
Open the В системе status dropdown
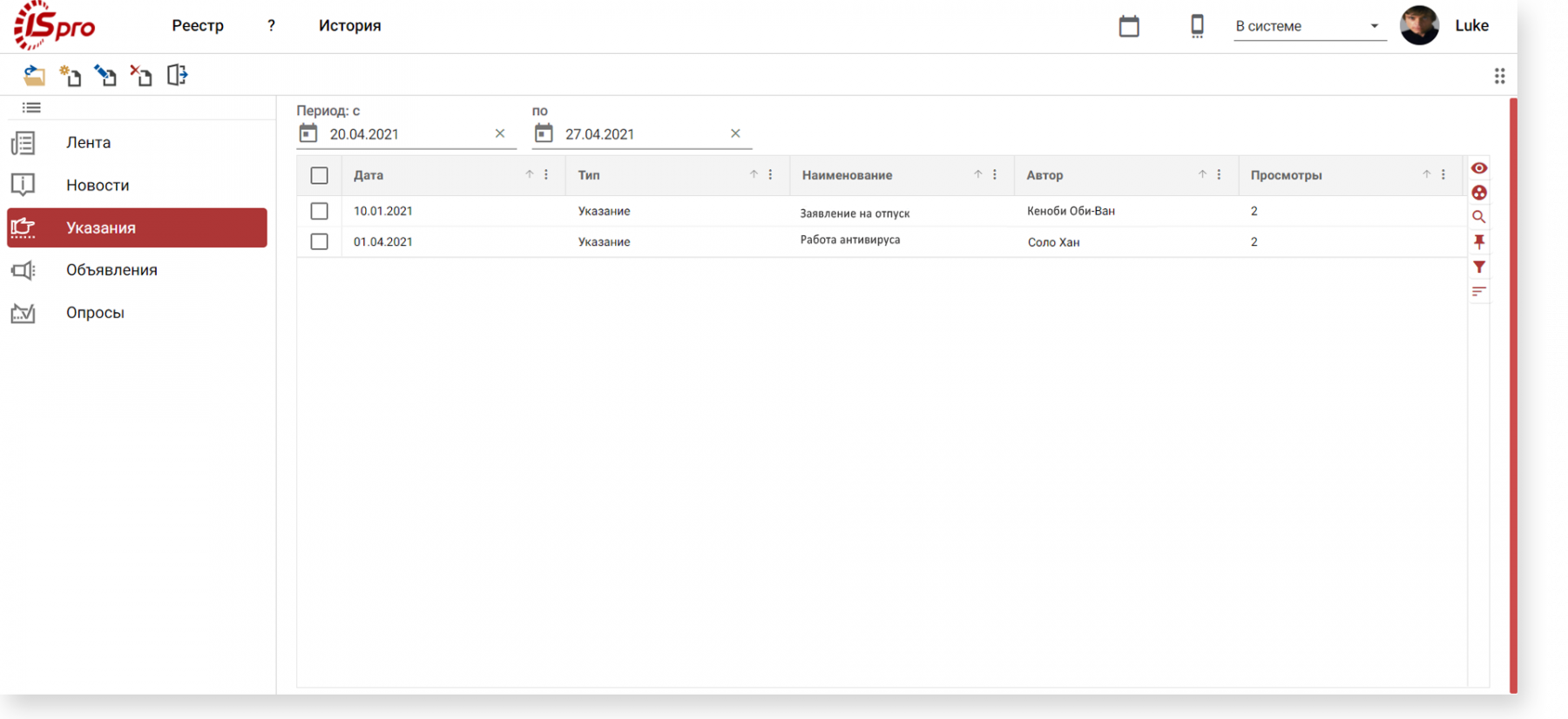coord(1309,26)
